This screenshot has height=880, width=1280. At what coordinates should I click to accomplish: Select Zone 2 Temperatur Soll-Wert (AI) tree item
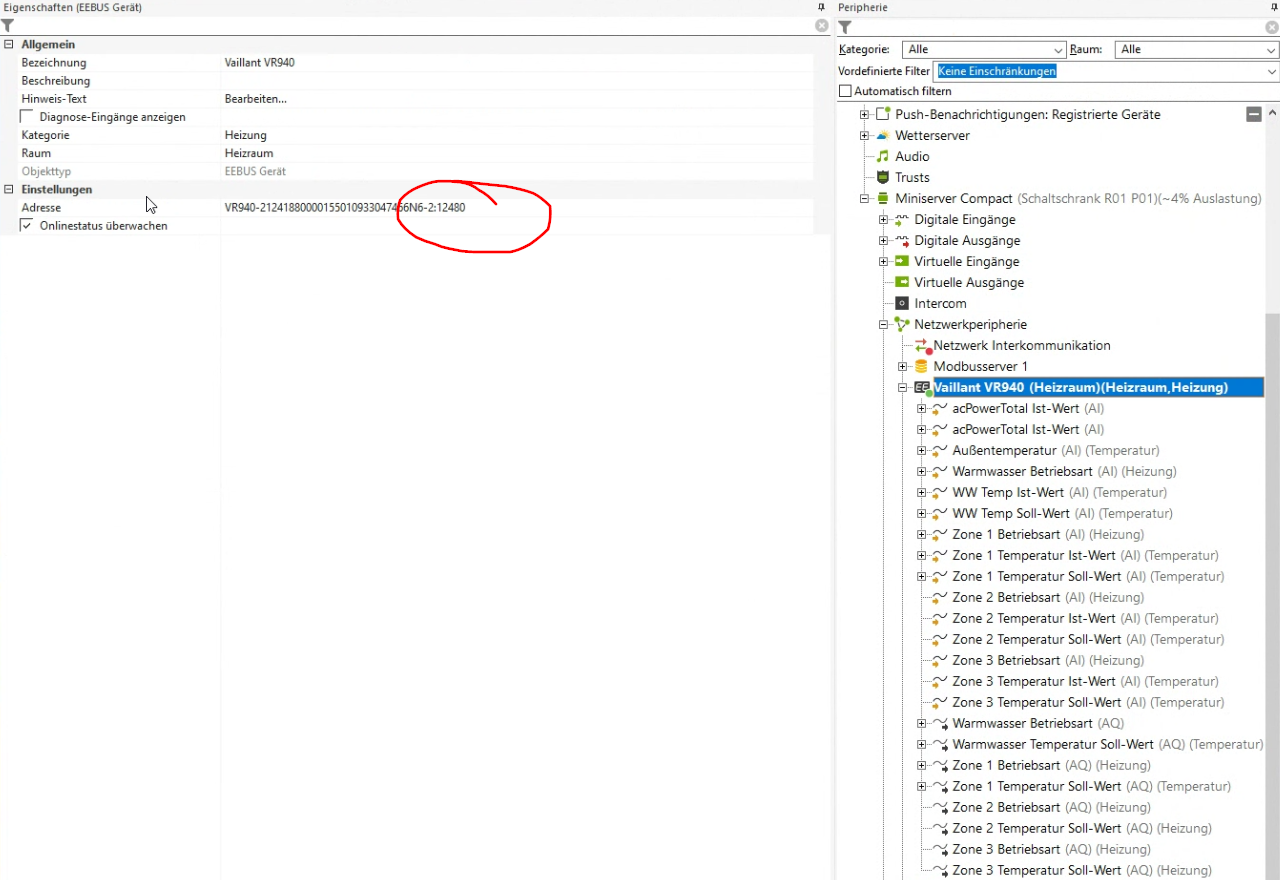point(1088,640)
